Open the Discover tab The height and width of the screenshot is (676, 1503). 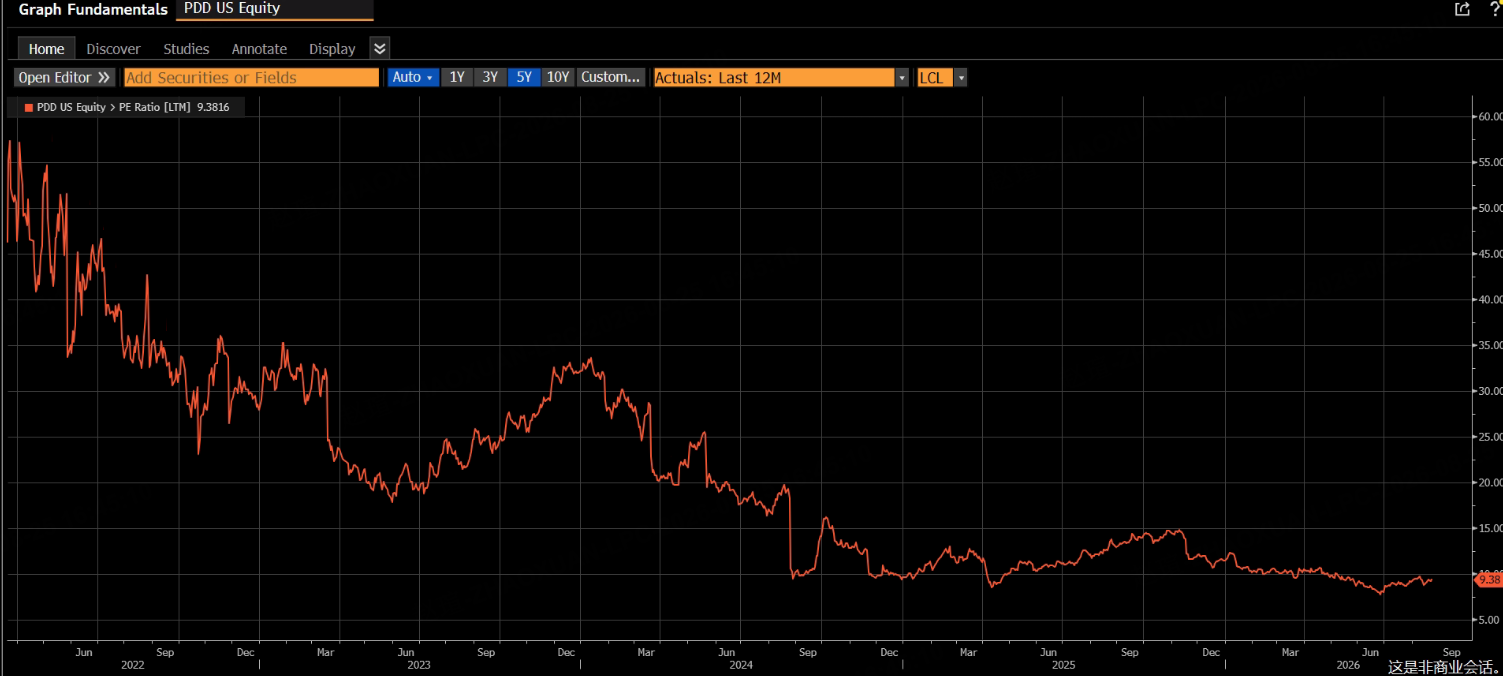point(113,48)
